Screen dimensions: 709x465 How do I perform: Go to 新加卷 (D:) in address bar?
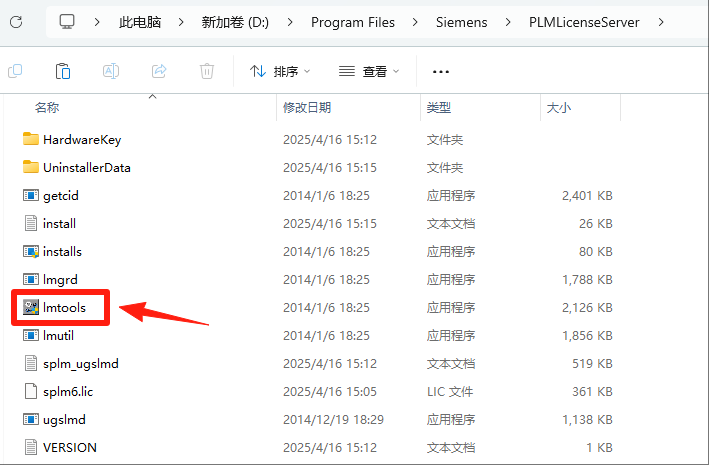(x=235, y=22)
